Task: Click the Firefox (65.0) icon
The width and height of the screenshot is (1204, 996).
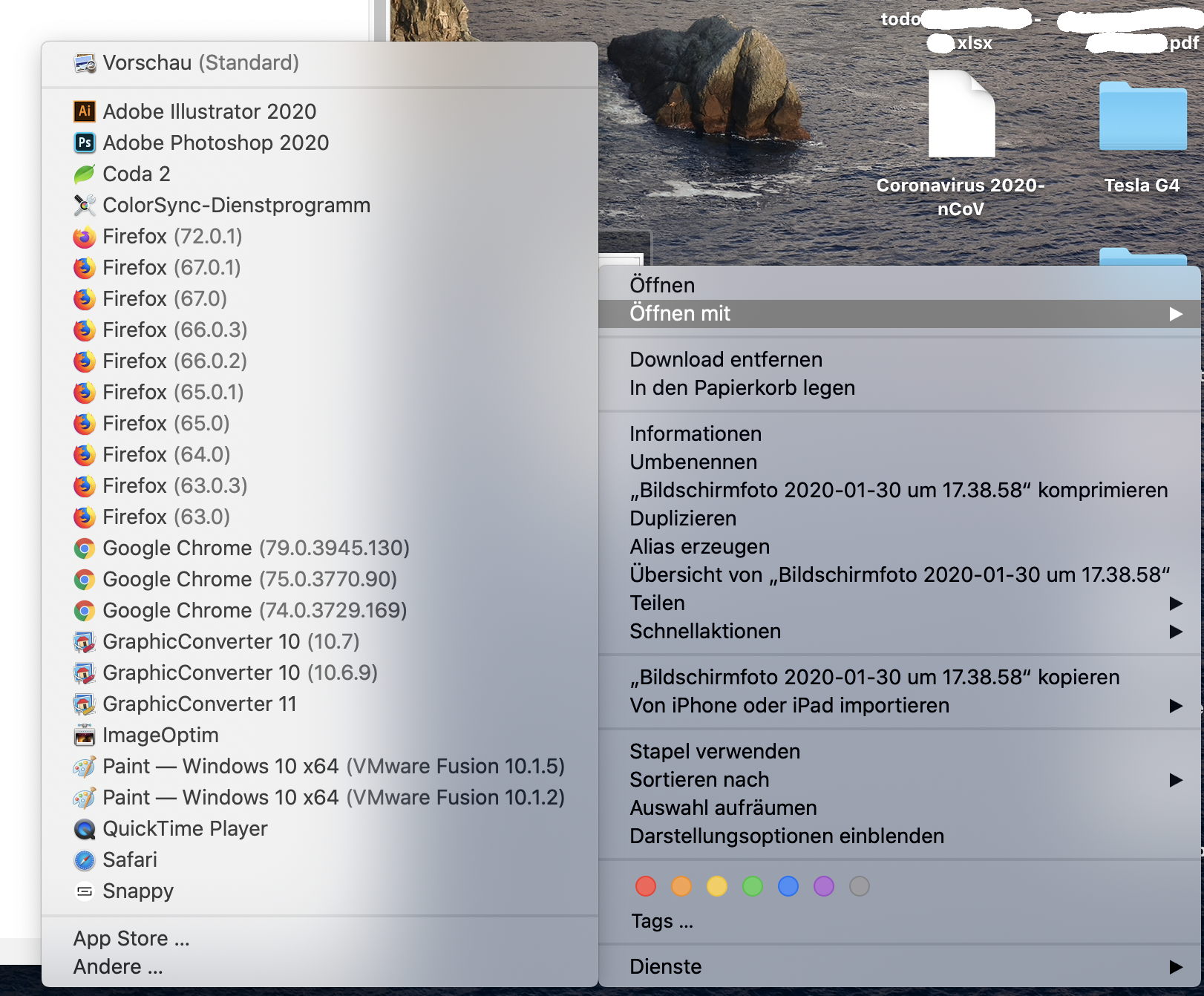Action: click(x=85, y=424)
